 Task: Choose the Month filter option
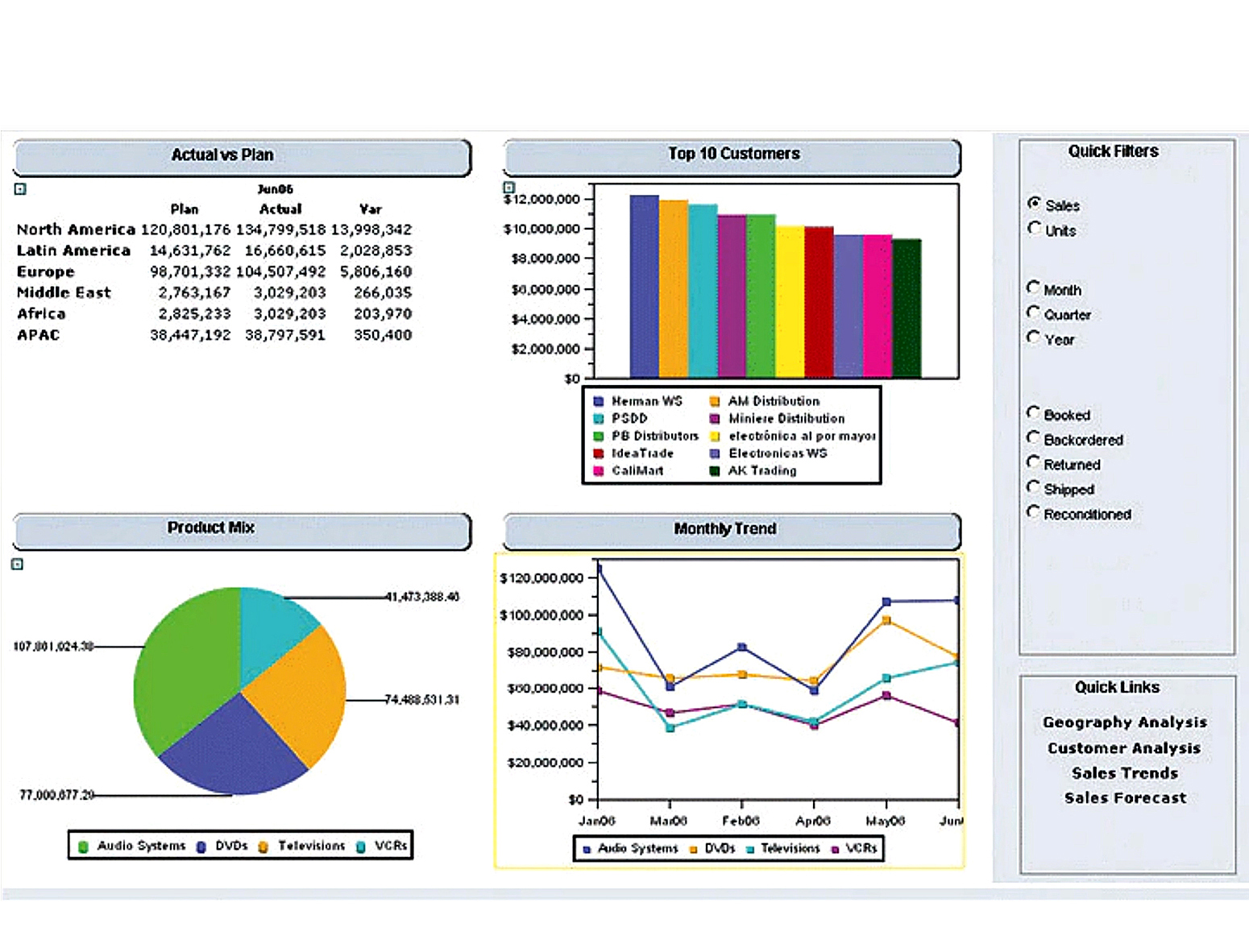click(x=1033, y=288)
